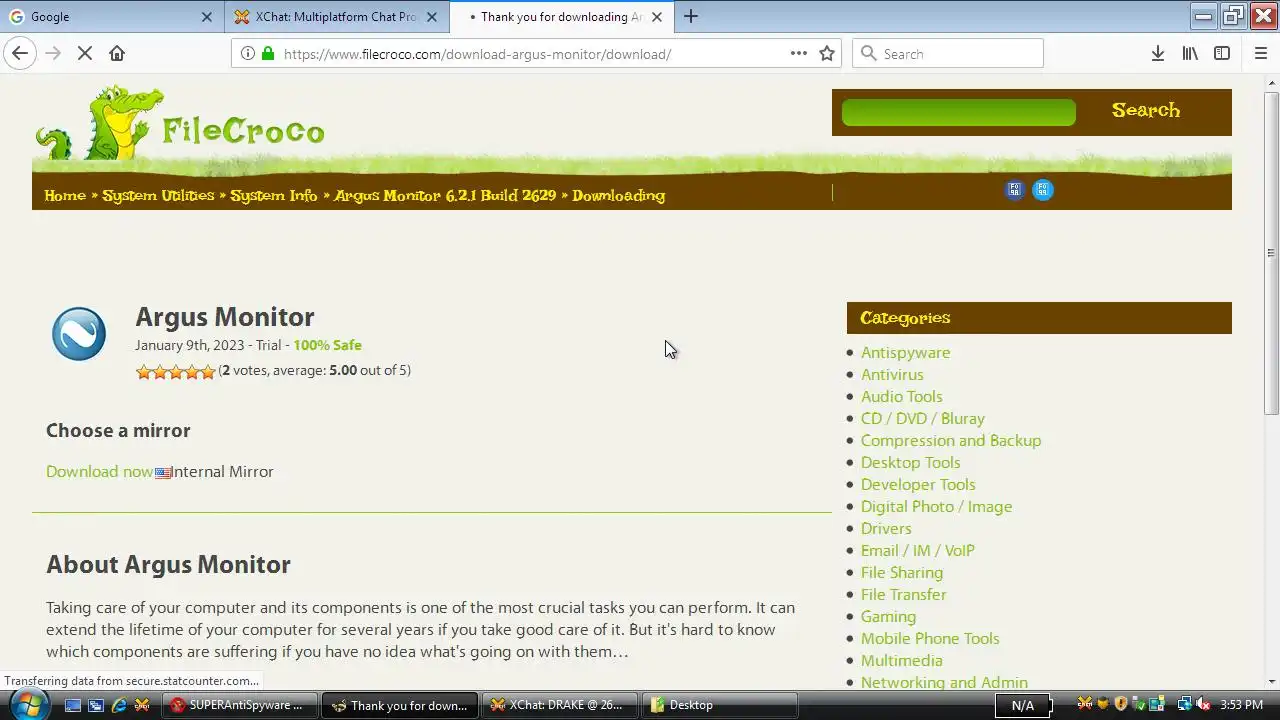Open the Compression and Backup category
This screenshot has width=1280, height=720.
[951, 440]
